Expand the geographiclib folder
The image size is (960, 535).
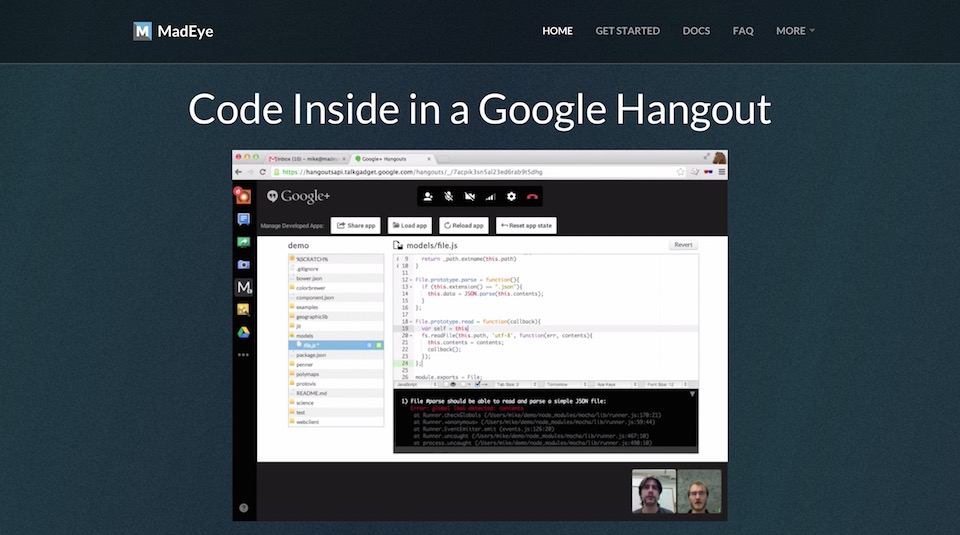[336, 316]
